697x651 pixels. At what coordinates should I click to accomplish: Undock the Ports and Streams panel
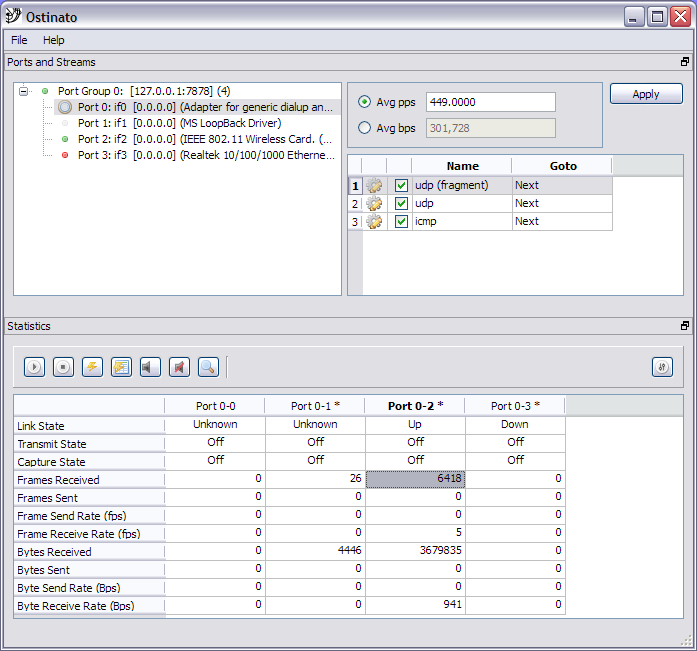click(685, 62)
